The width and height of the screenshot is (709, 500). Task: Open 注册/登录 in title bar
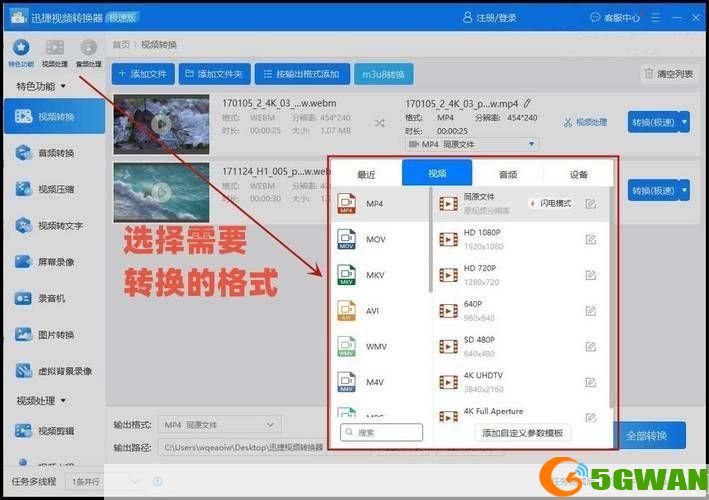tap(490, 18)
